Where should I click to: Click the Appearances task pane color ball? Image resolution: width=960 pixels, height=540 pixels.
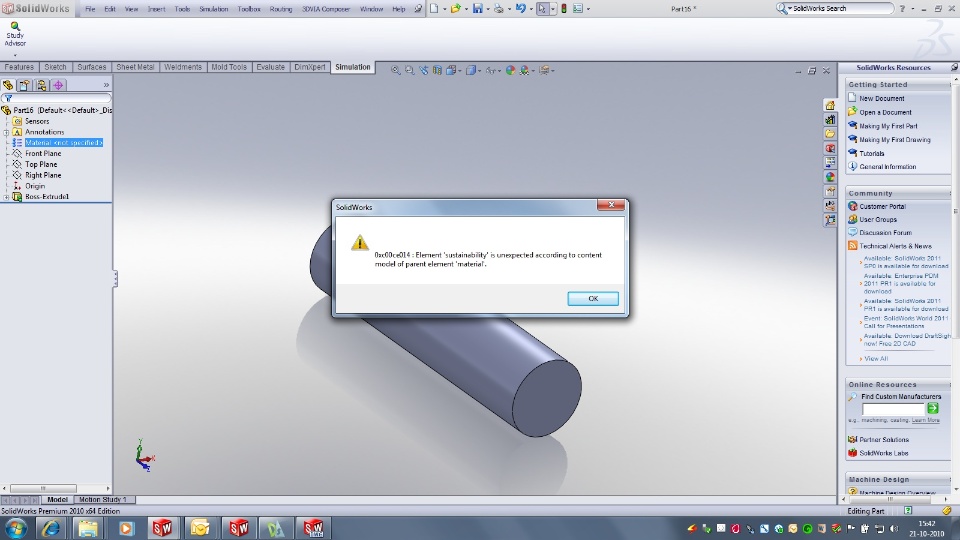click(x=830, y=177)
